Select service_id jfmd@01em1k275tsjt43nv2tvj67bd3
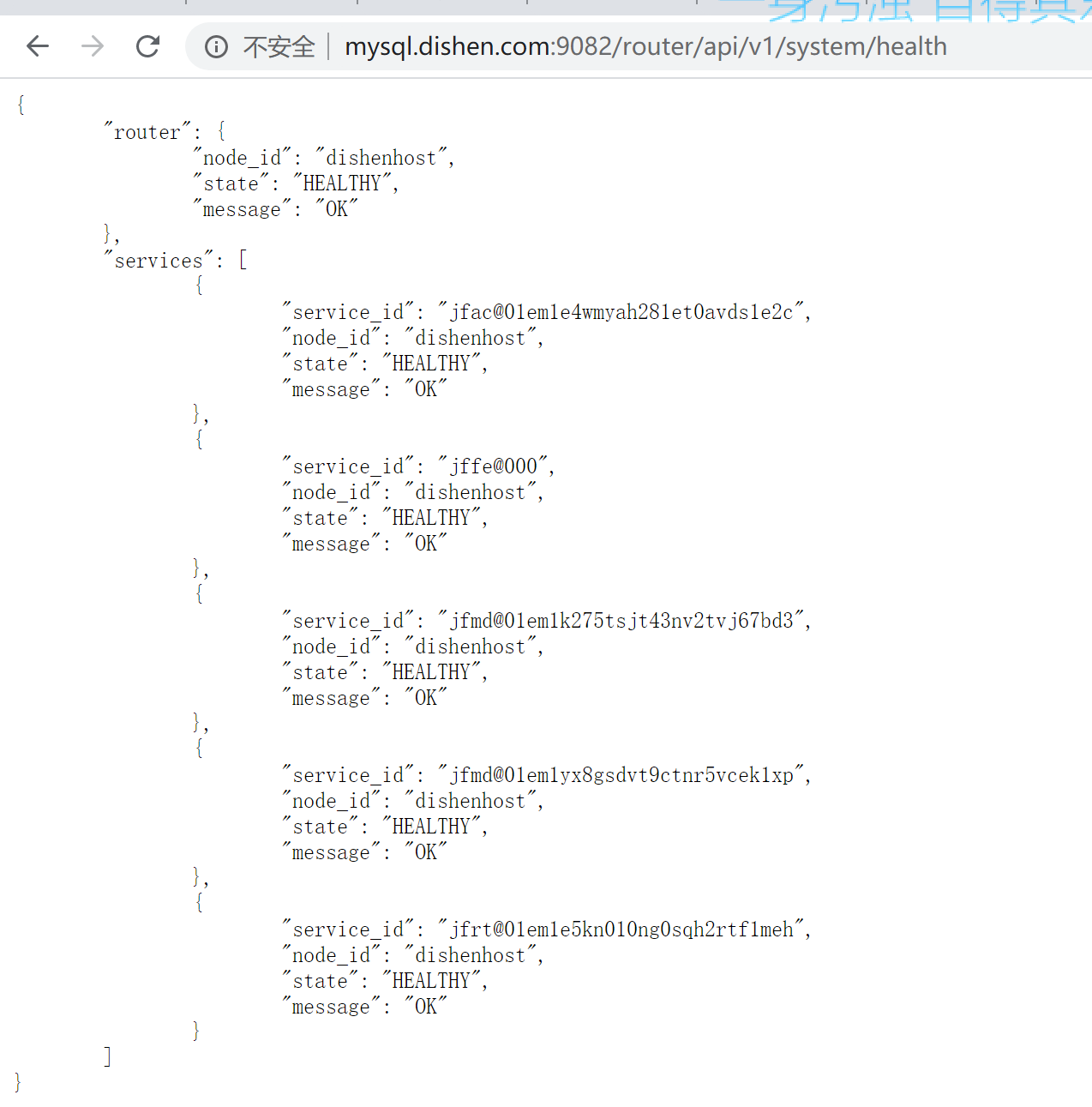The image size is (1092, 1107). click(x=622, y=621)
